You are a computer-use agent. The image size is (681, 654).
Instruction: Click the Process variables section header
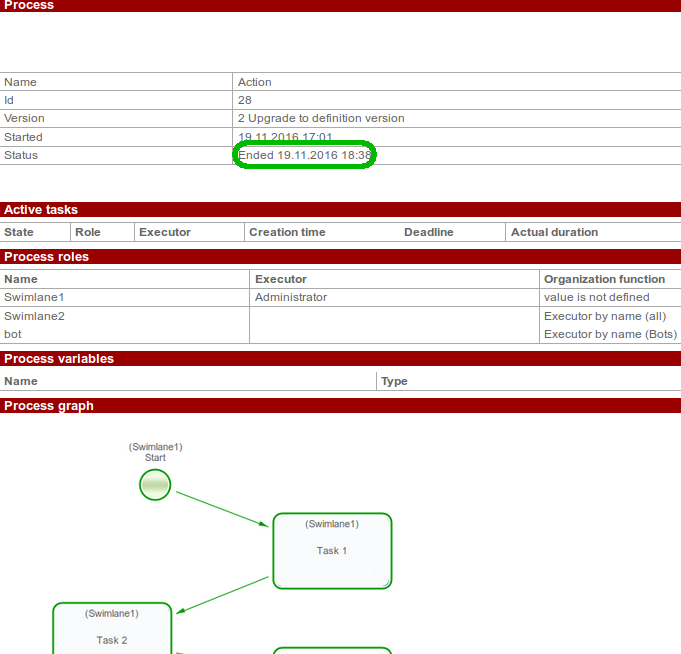[x=59, y=359]
